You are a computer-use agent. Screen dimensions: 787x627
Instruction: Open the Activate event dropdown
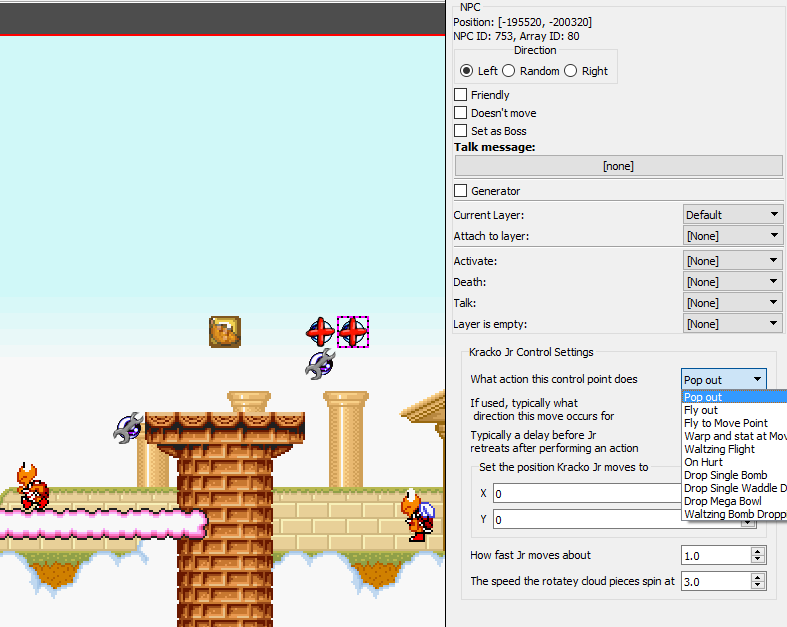732,261
